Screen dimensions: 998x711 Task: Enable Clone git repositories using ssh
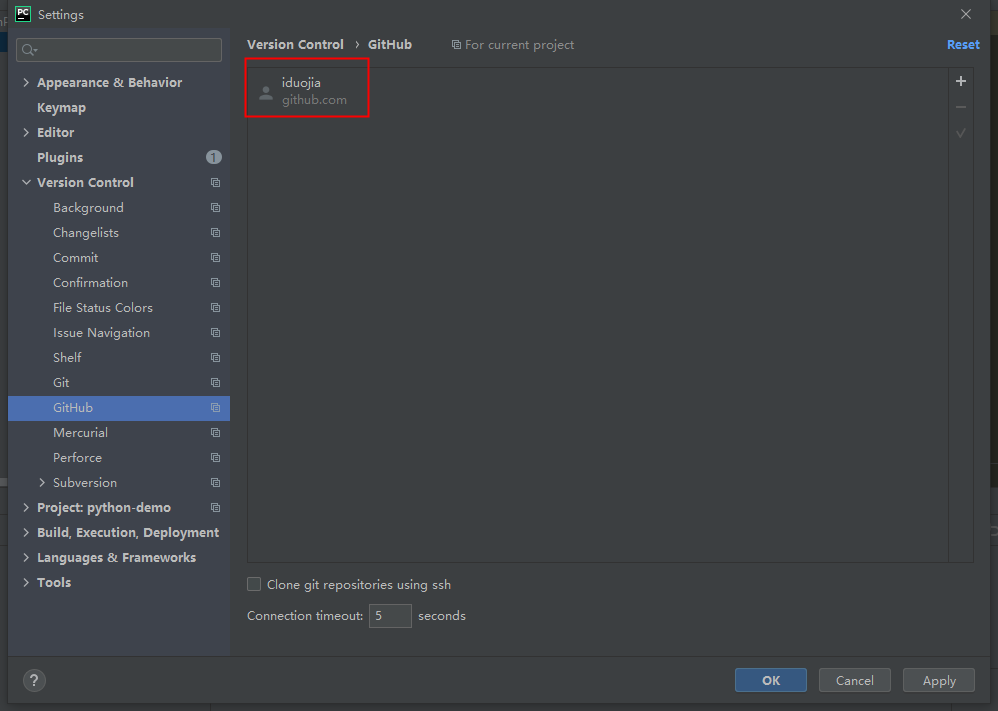(254, 584)
